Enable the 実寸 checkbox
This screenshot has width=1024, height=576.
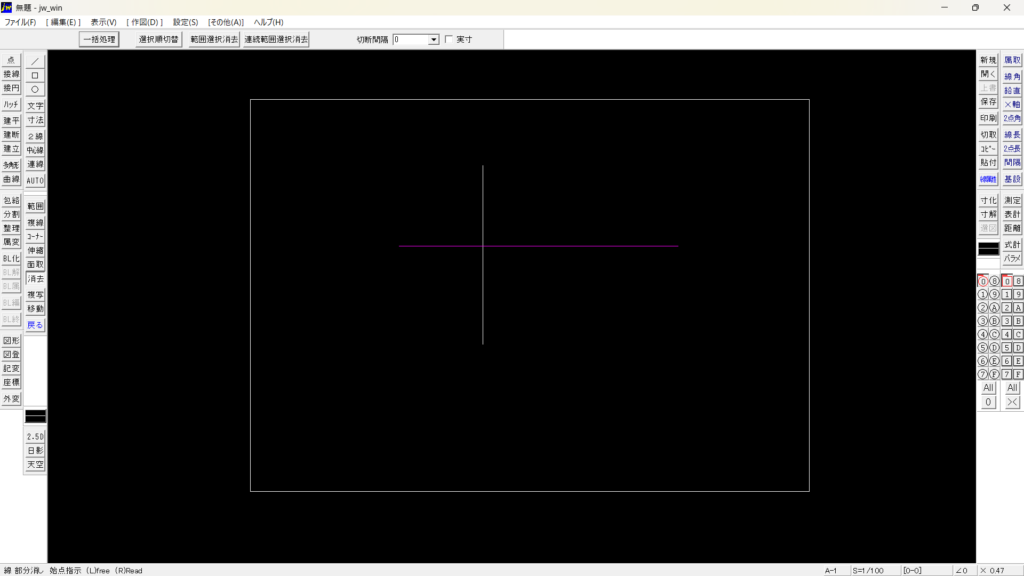[x=448, y=40]
